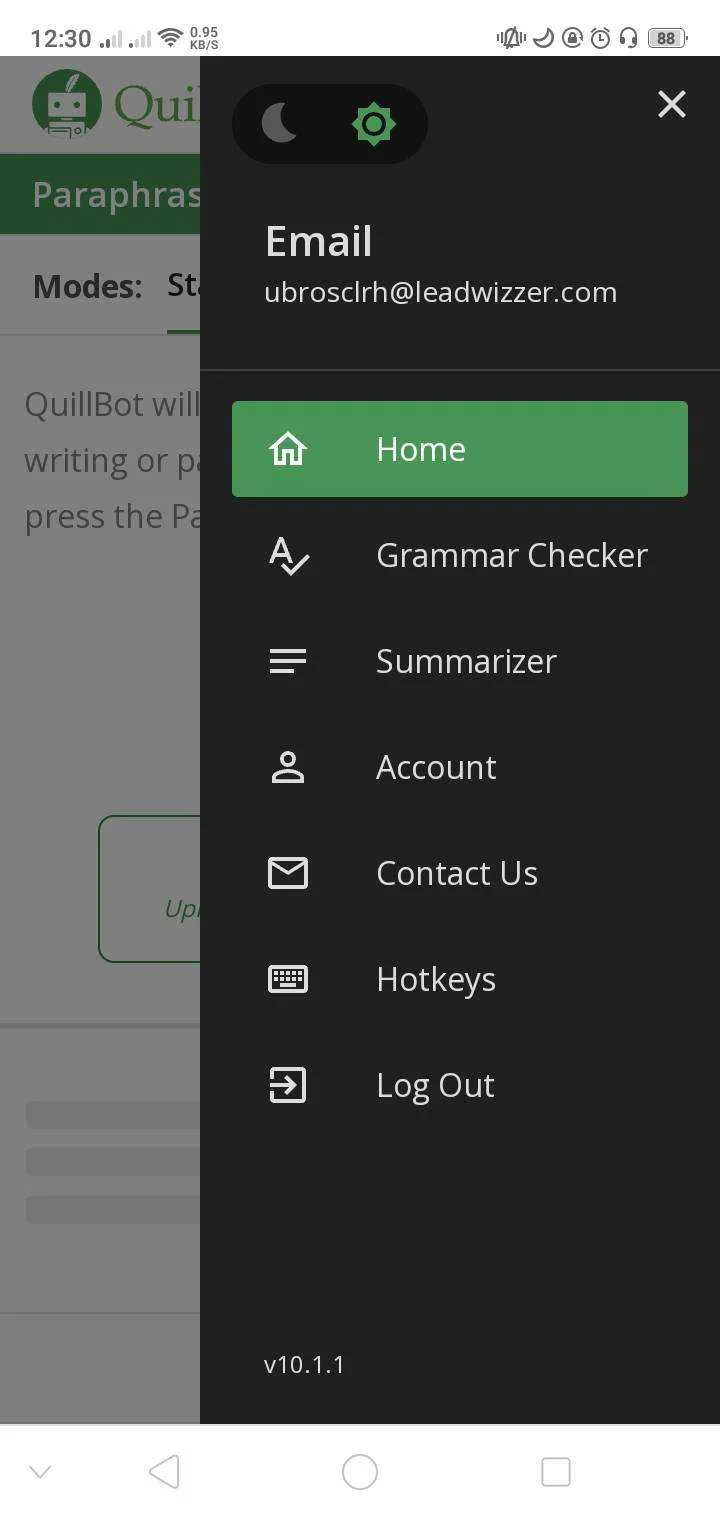The image size is (720, 1520).
Task: Click the QuillBot robot logo
Action: (67, 103)
